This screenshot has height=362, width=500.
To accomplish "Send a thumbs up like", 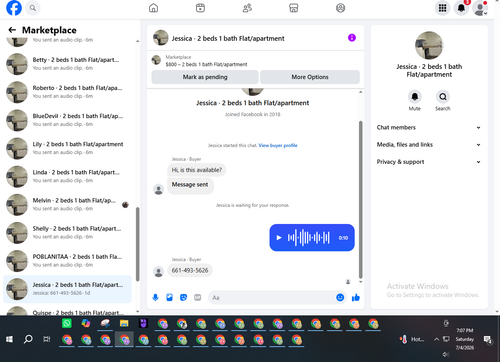I will pos(356,297).
